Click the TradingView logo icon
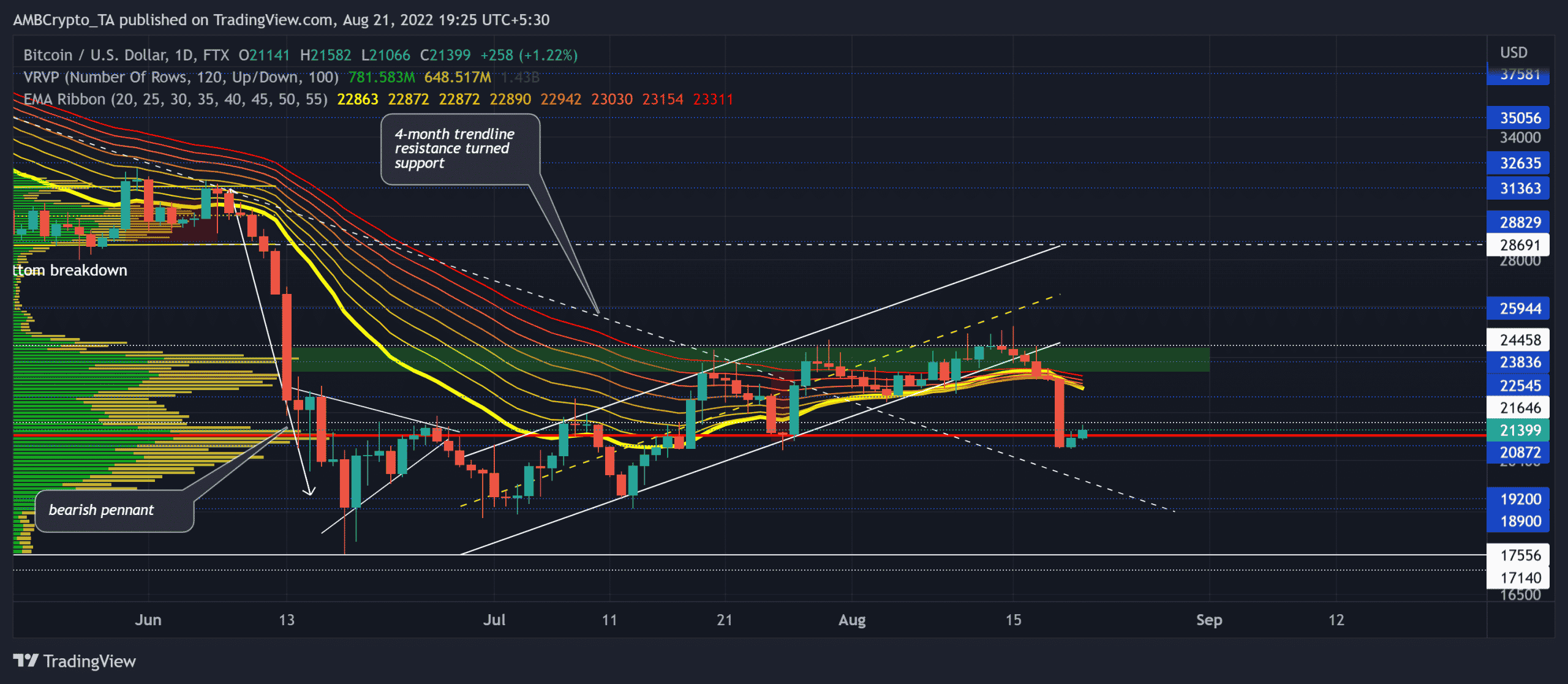1568x684 pixels. click(x=26, y=661)
